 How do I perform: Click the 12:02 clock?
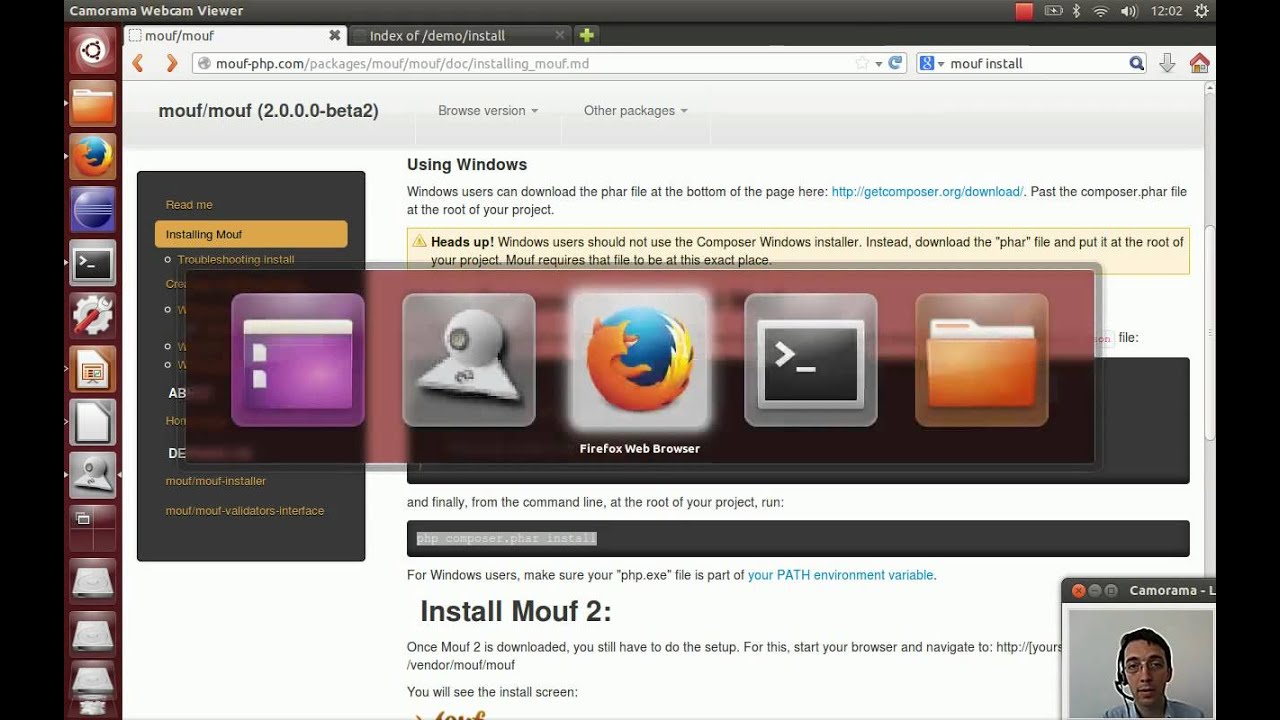[1166, 11]
